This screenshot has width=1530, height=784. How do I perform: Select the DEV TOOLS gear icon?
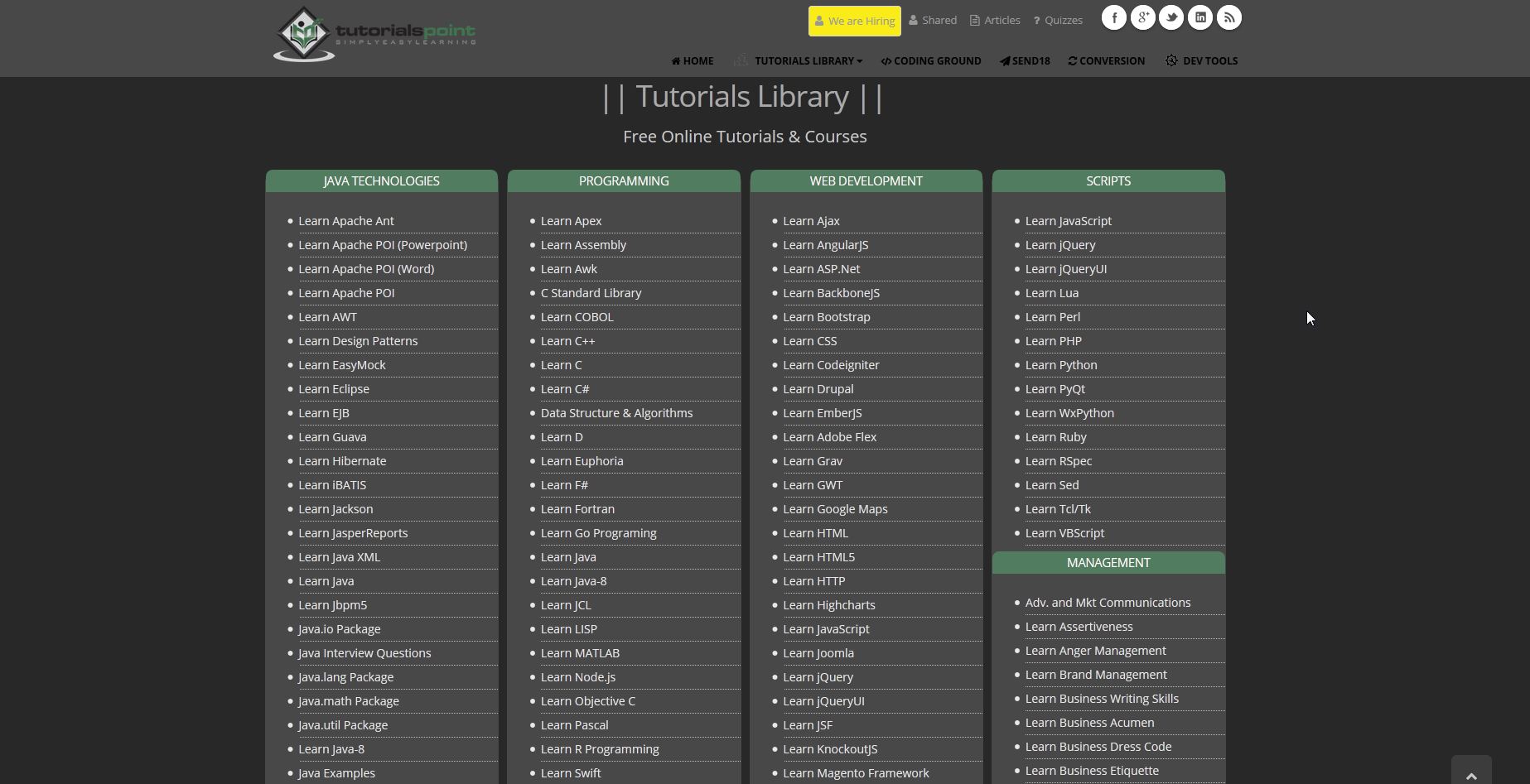1170,60
